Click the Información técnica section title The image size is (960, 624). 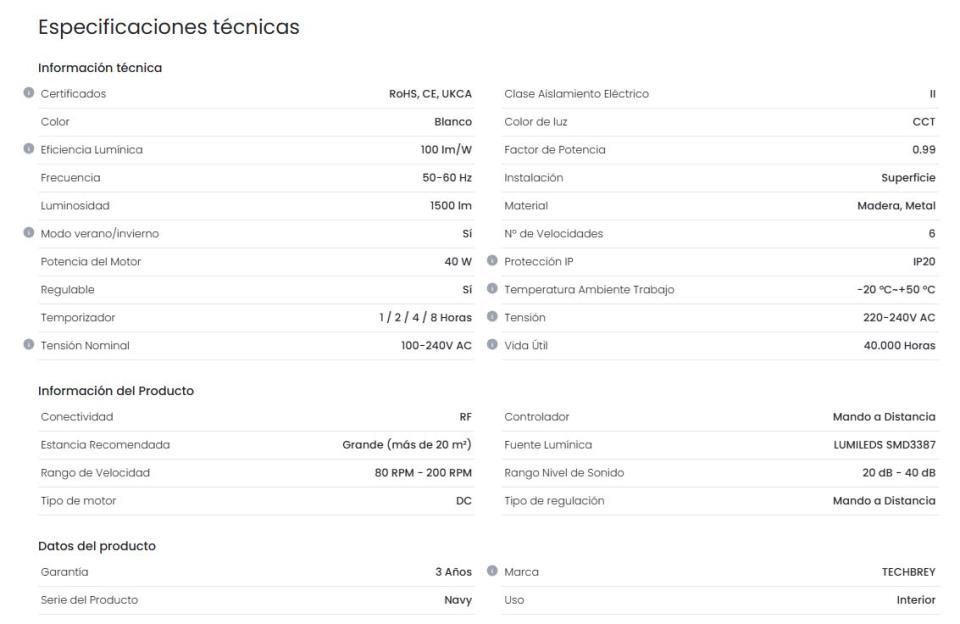pyautogui.click(x=100, y=67)
